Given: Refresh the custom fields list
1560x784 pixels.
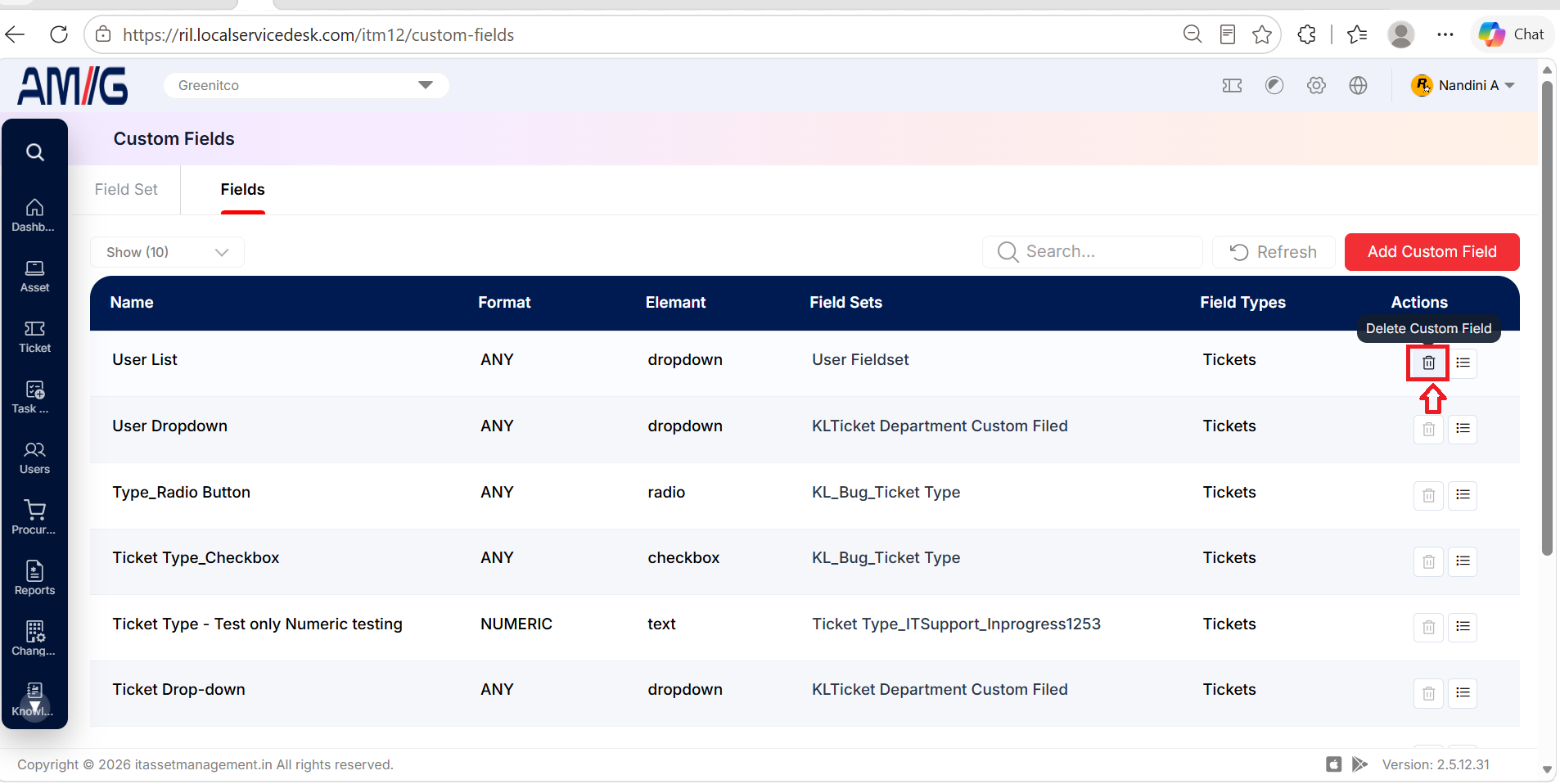Looking at the screenshot, I should [x=1274, y=252].
